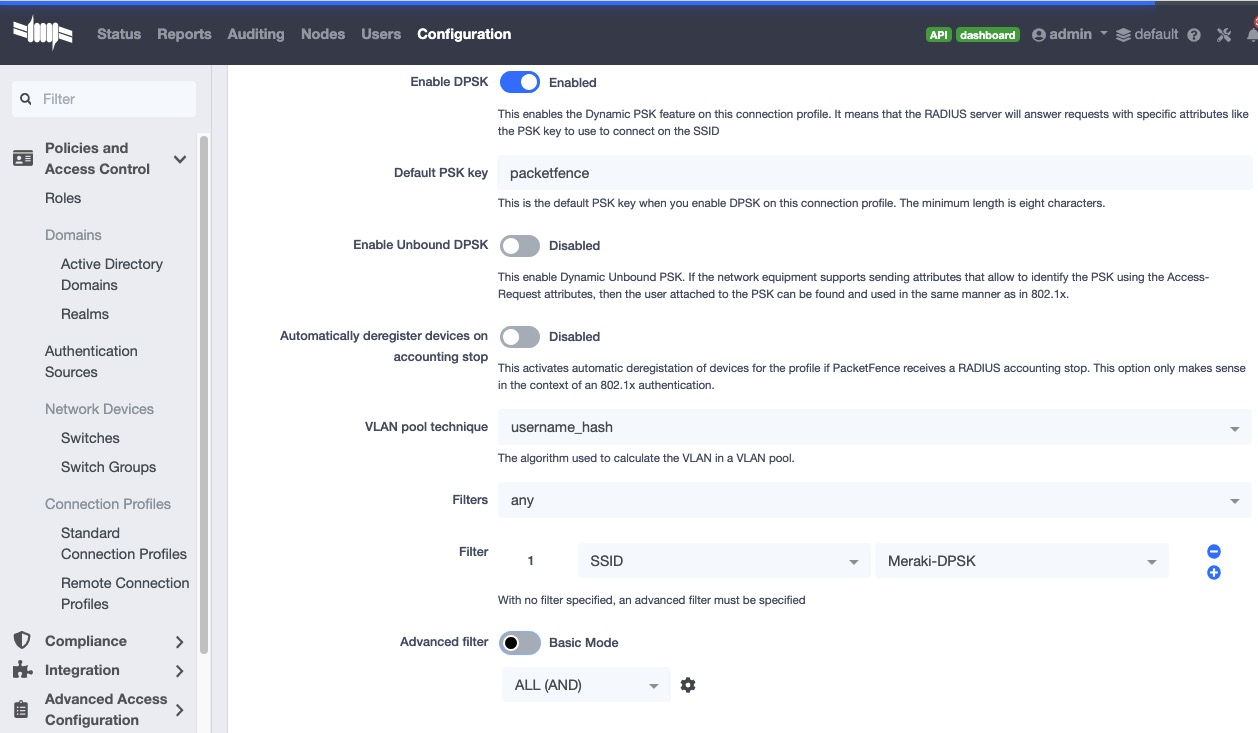Open advanced filter settings gear icon
Image resolution: width=1258 pixels, height=733 pixels.
[x=687, y=684]
